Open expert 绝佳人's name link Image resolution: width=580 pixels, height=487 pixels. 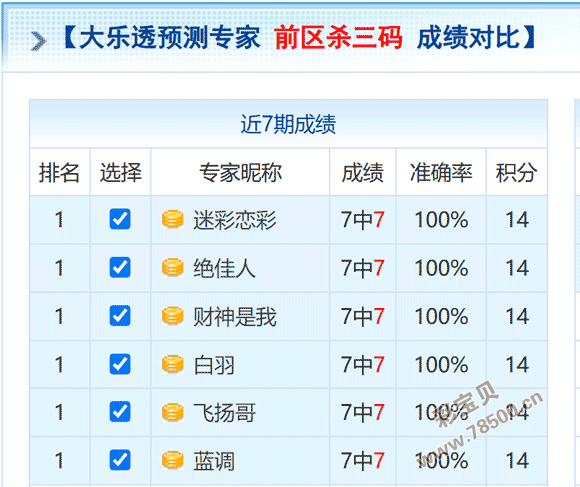224,268
